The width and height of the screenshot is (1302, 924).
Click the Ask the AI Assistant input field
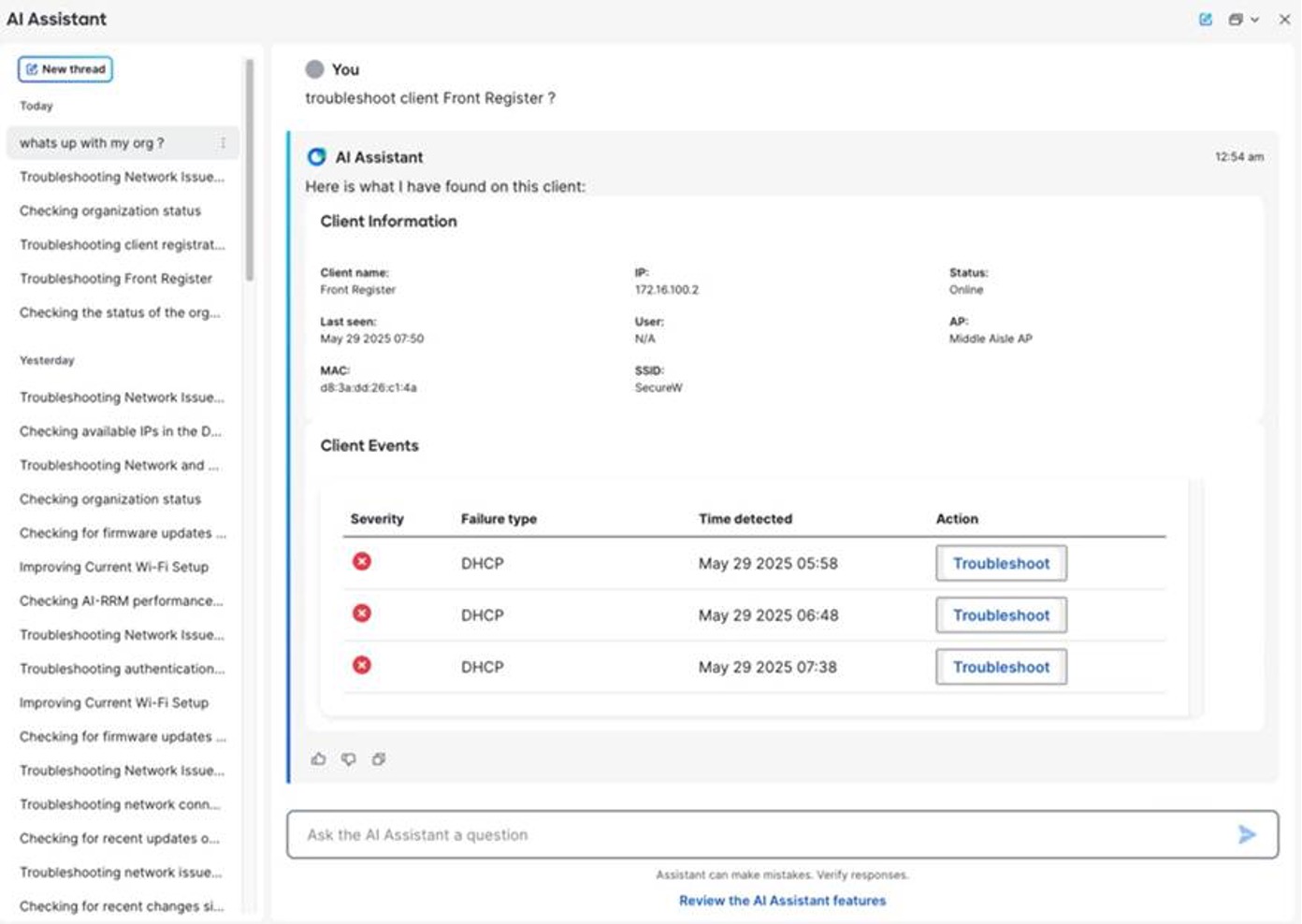click(655, 833)
